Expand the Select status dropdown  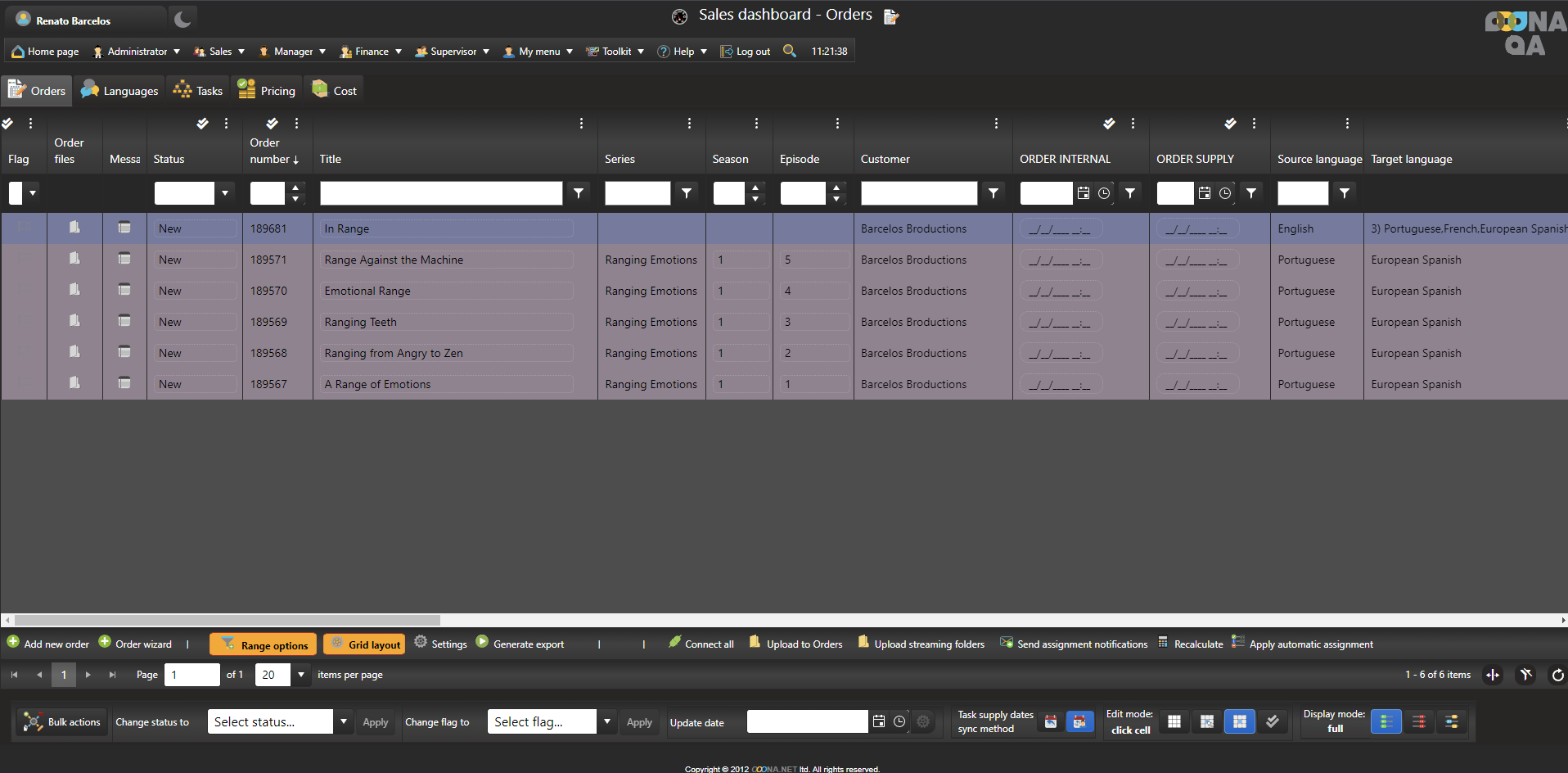[x=344, y=721]
